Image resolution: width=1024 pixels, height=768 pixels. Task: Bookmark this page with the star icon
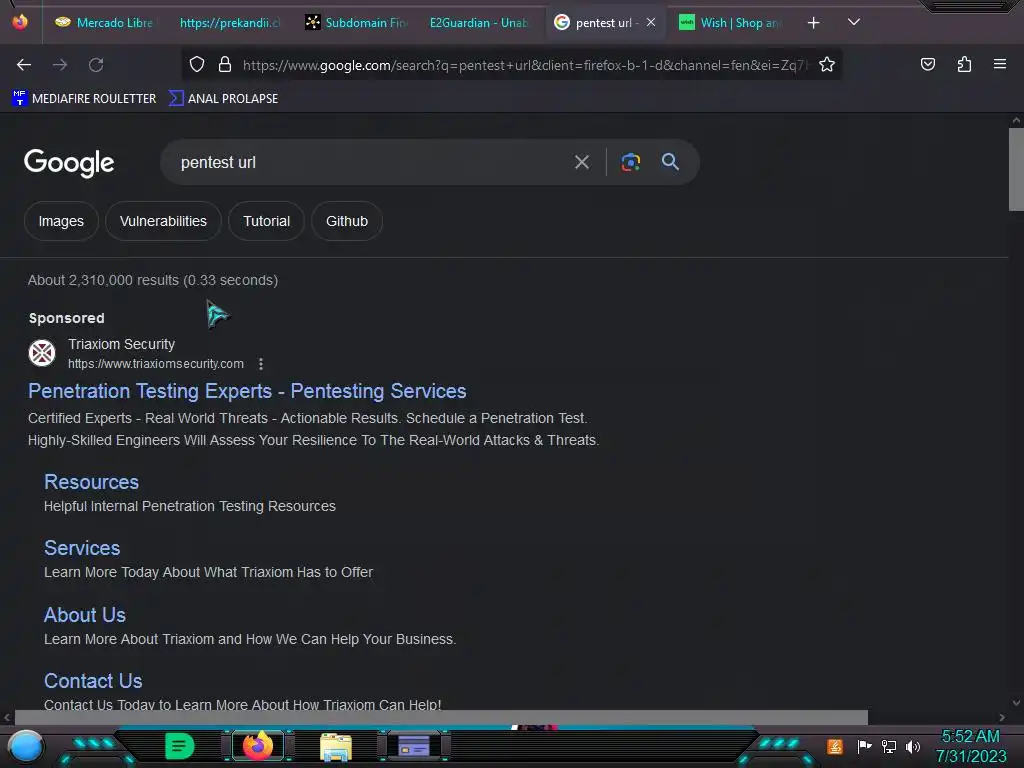(x=827, y=64)
